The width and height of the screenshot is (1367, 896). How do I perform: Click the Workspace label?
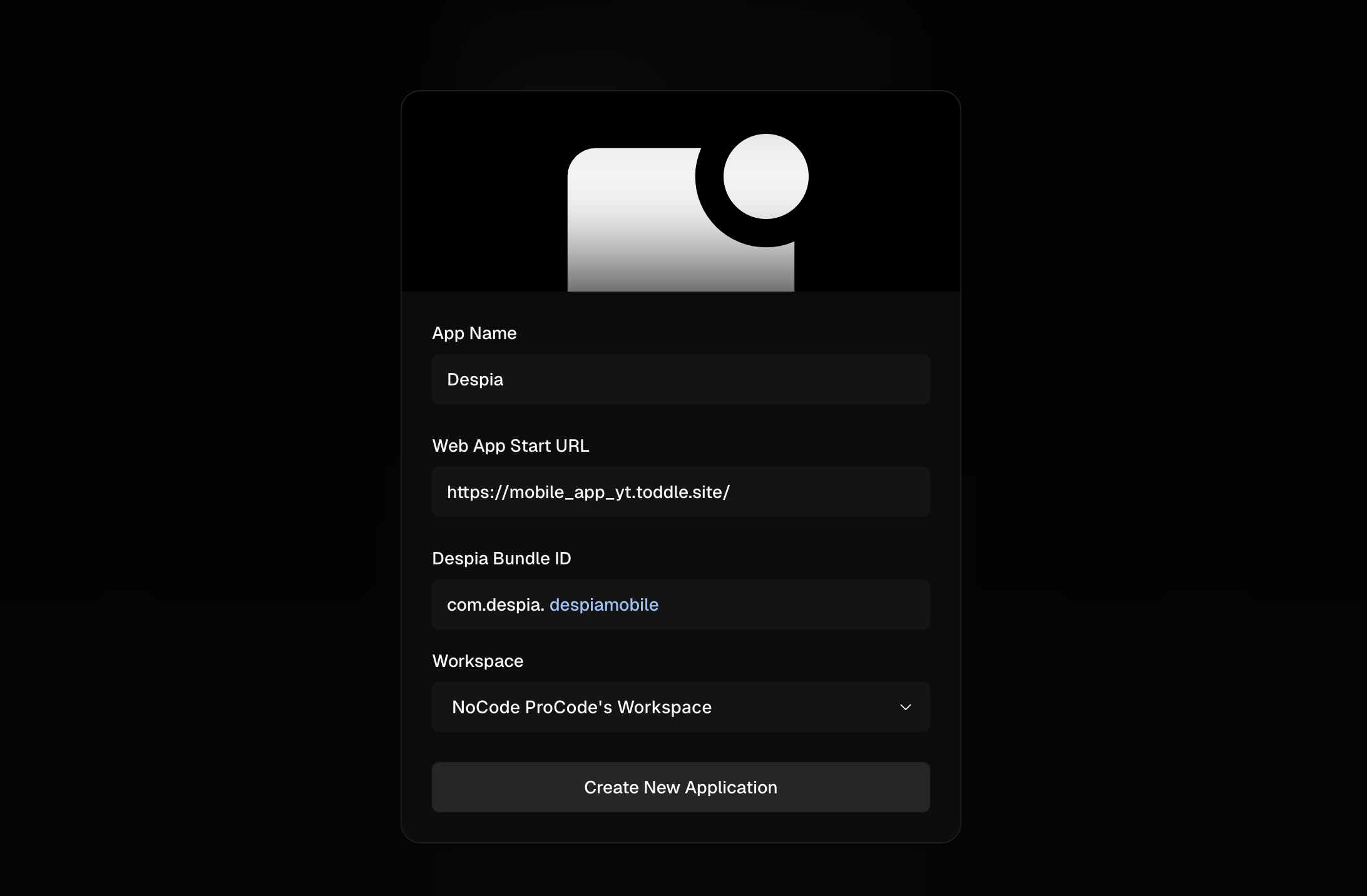(x=478, y=661)
